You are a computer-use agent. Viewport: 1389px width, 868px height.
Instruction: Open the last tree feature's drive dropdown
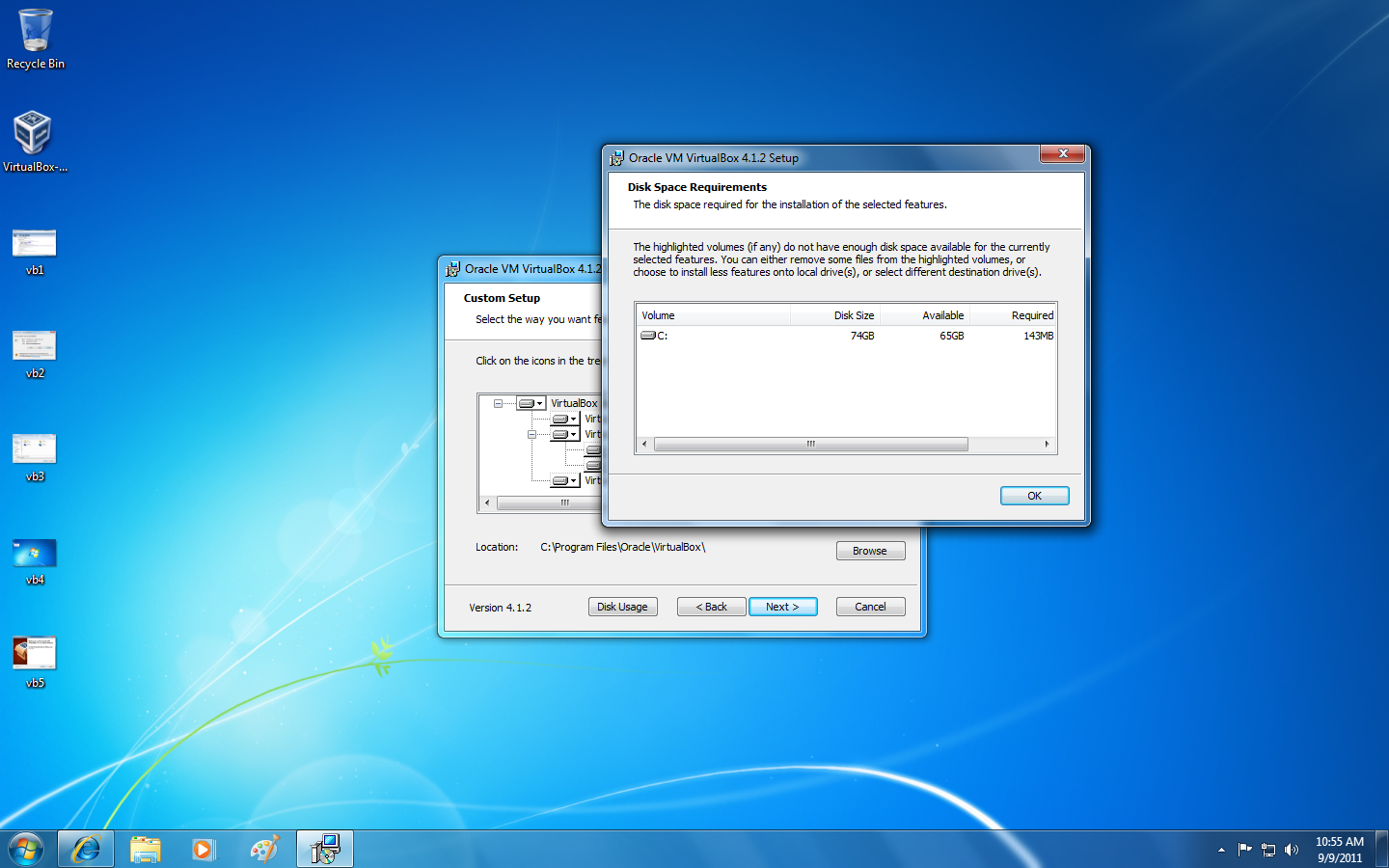point(565,480)
